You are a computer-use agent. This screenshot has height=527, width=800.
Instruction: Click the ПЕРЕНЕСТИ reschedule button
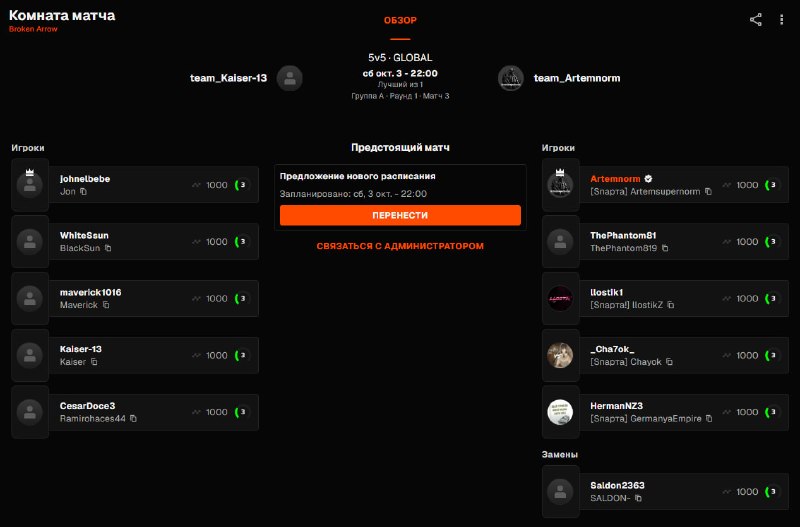pos(400,215)
